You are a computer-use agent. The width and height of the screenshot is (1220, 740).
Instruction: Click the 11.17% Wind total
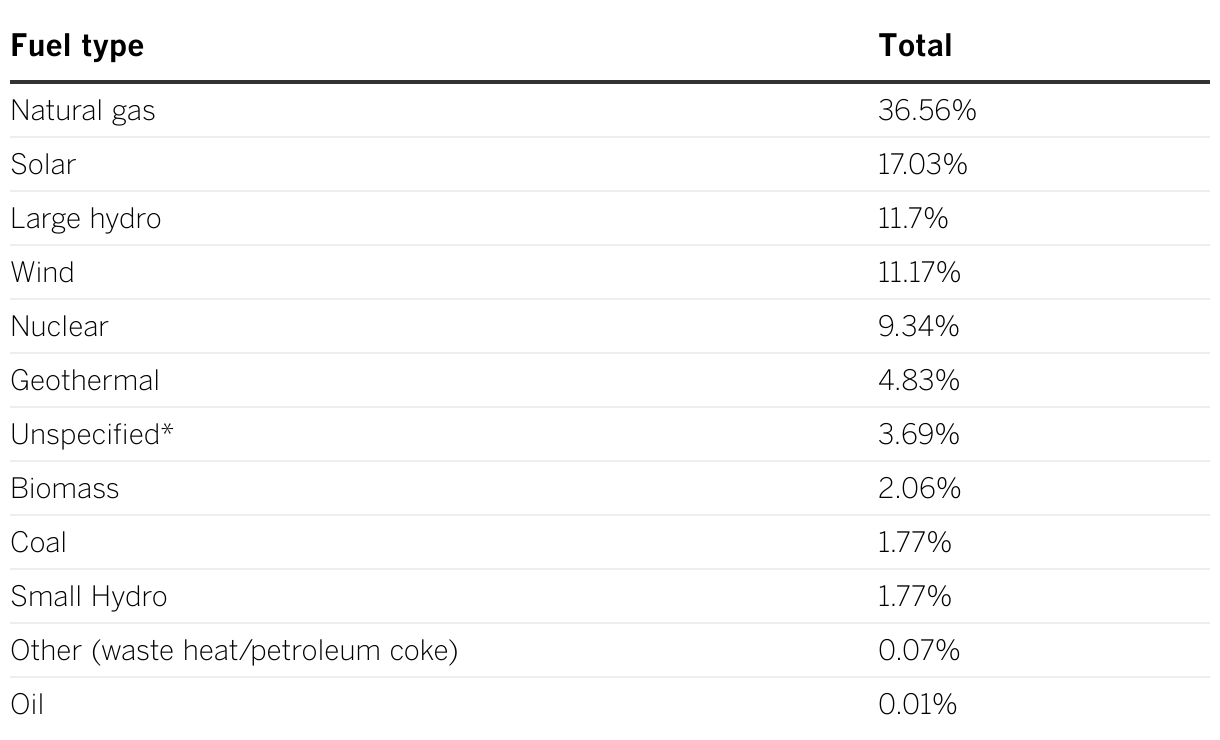point(919,272)
